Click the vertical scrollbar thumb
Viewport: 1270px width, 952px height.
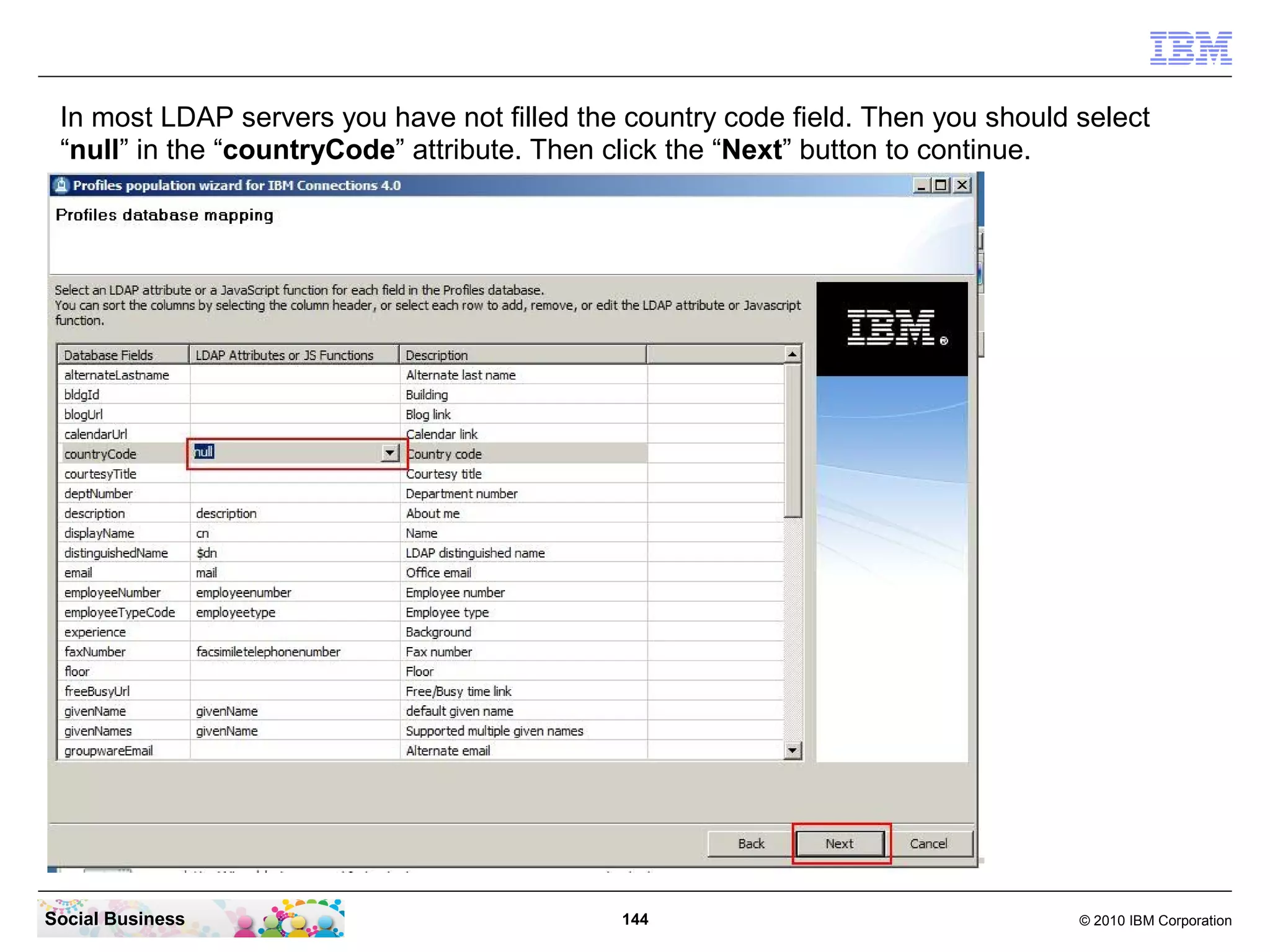pos(793,440)
